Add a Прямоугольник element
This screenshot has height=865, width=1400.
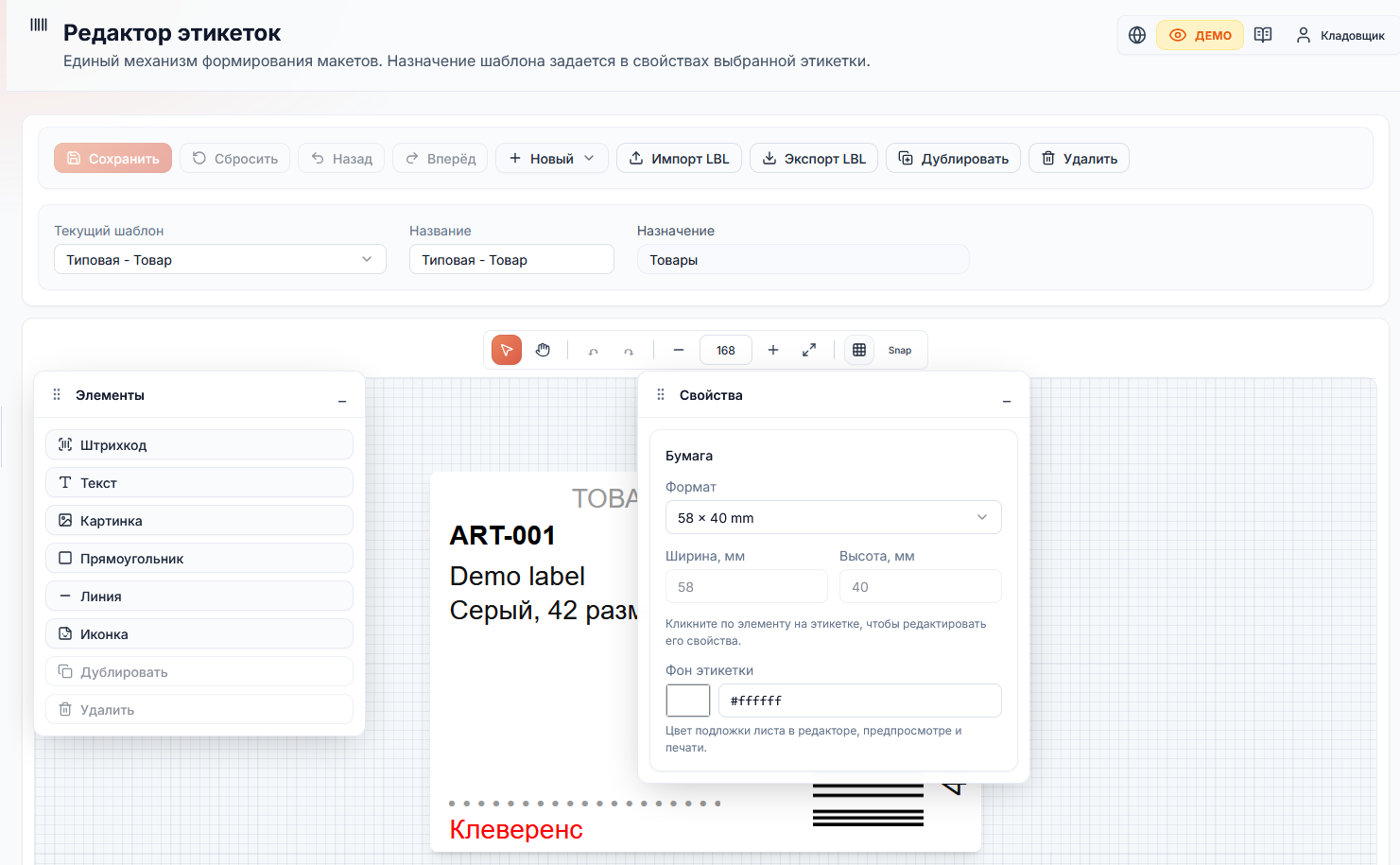click(199, 558)
